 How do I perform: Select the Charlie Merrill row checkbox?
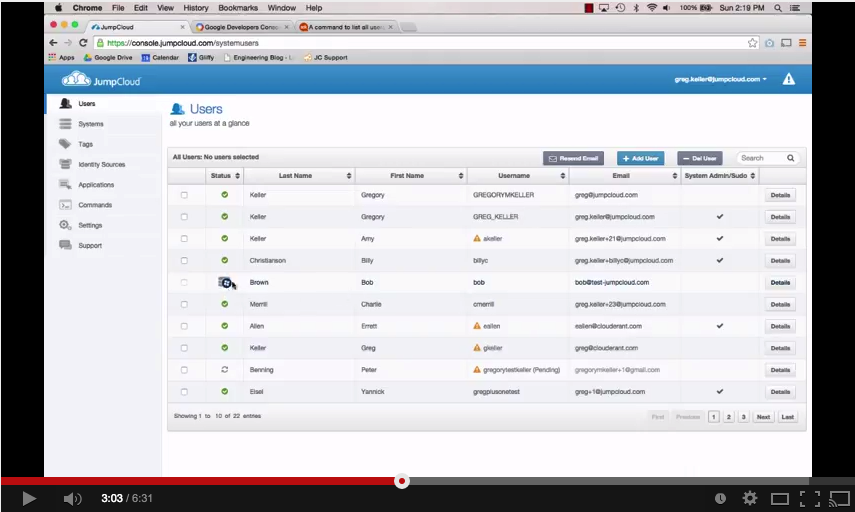click(x=184, y=304)
